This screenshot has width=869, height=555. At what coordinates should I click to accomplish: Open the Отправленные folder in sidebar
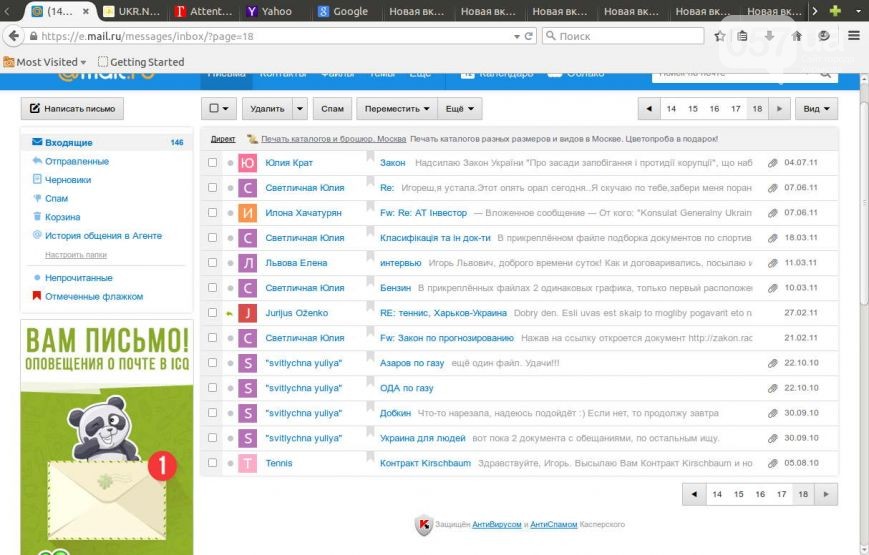[76, 161]
